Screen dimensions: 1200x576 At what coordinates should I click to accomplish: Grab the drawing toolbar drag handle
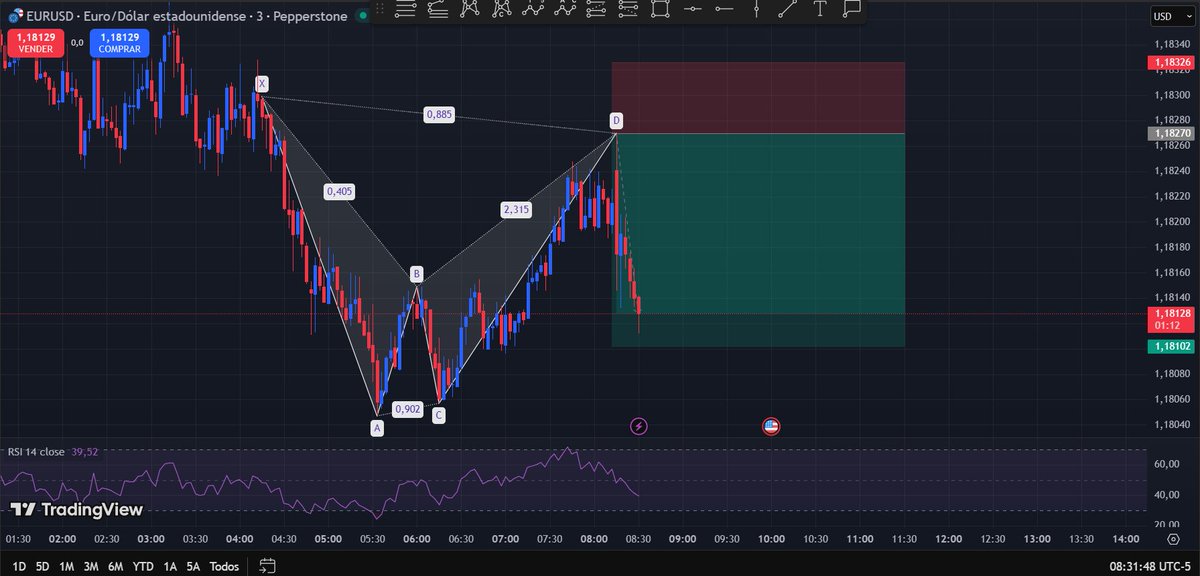[379, 8]
